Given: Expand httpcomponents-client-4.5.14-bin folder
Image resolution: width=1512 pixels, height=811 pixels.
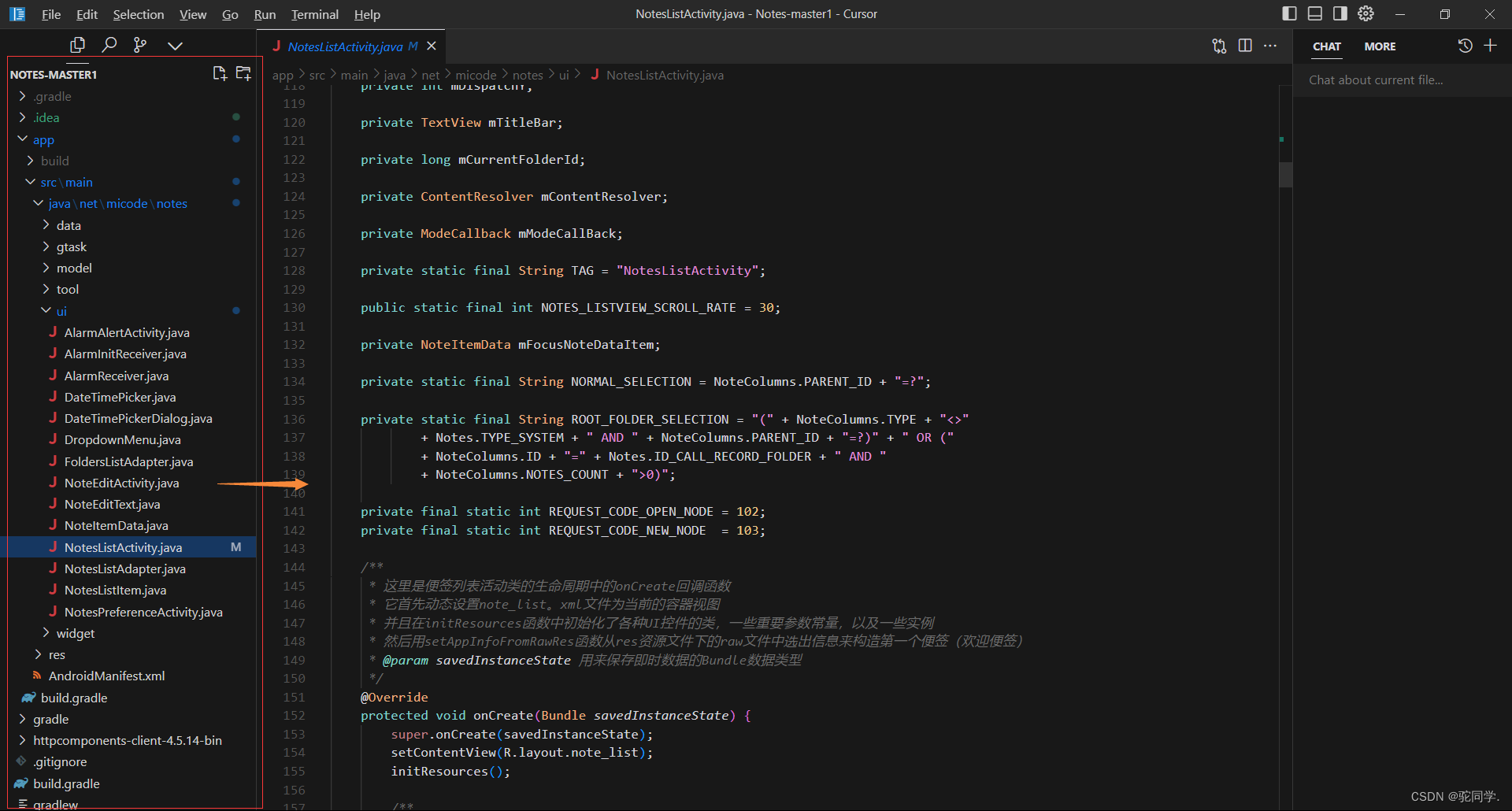Looking at the screenshot, I should coord(127,740).
